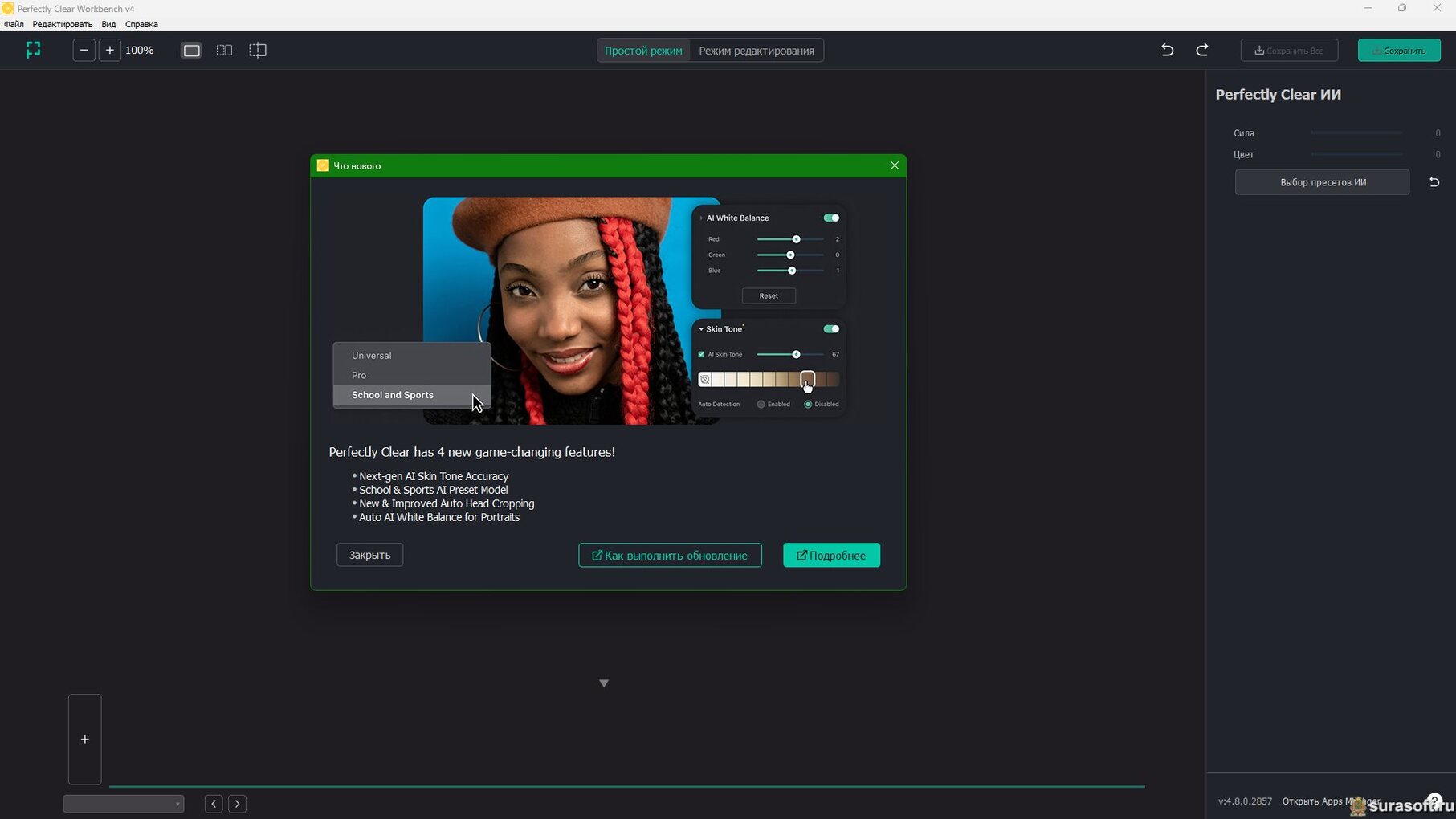Click the Цвет color slider
The width and height of the screenshot is (1456, 819).
[1356, 154]
